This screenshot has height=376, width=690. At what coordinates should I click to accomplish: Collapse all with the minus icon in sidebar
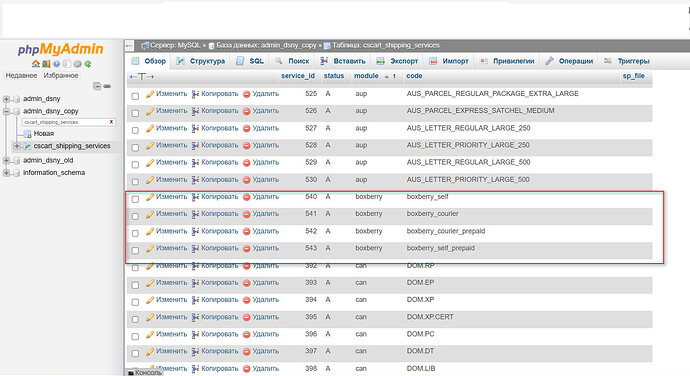[x=97, y=86]
